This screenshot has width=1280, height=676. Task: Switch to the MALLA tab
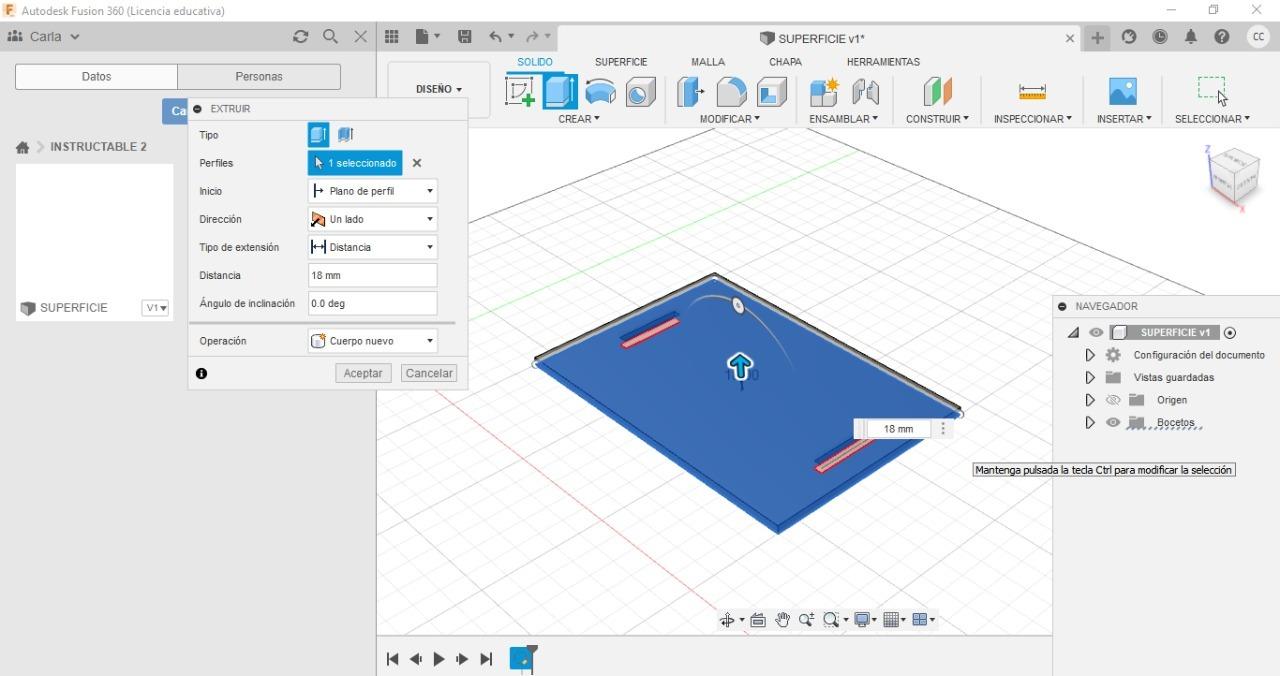[x=708, y=62]
